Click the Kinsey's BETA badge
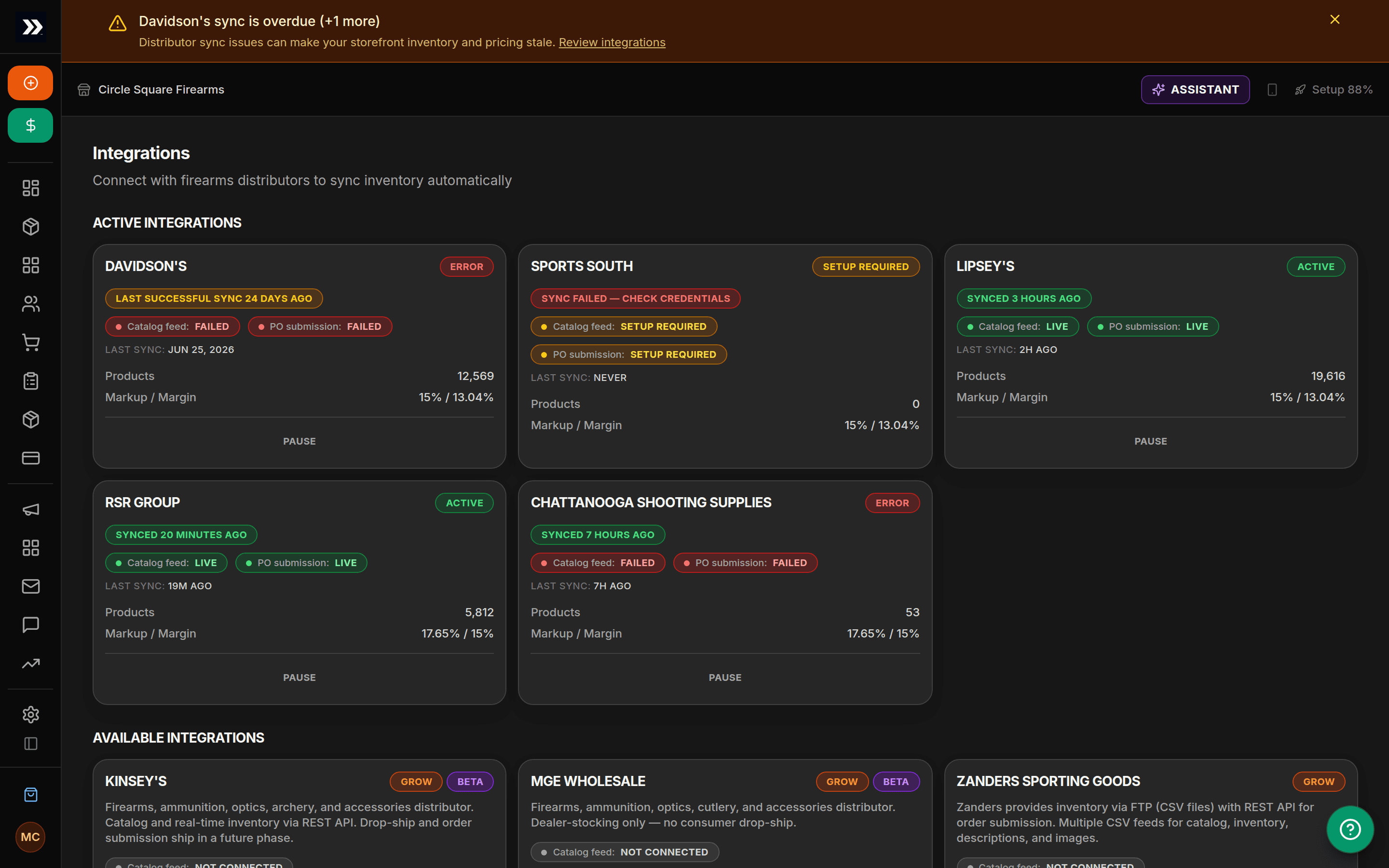 pos(469,781)
